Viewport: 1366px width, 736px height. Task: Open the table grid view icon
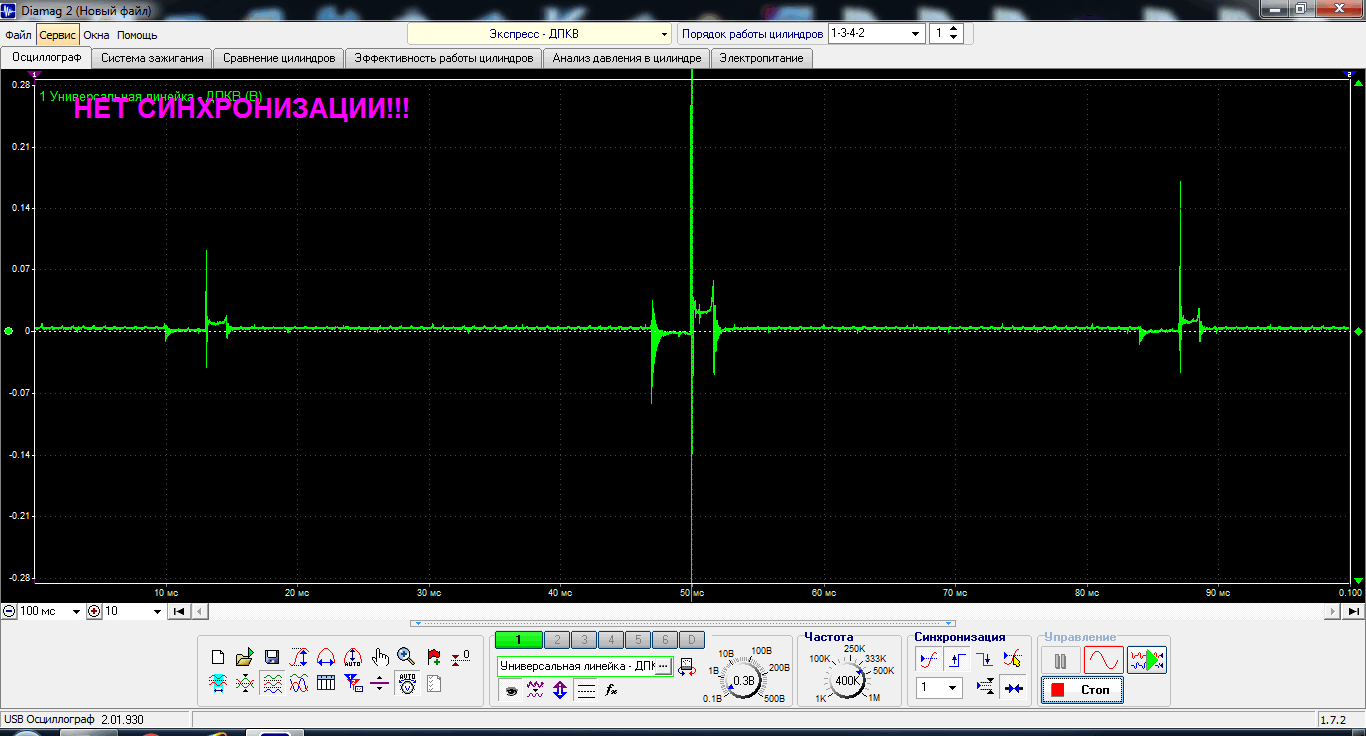click(325, 683)
